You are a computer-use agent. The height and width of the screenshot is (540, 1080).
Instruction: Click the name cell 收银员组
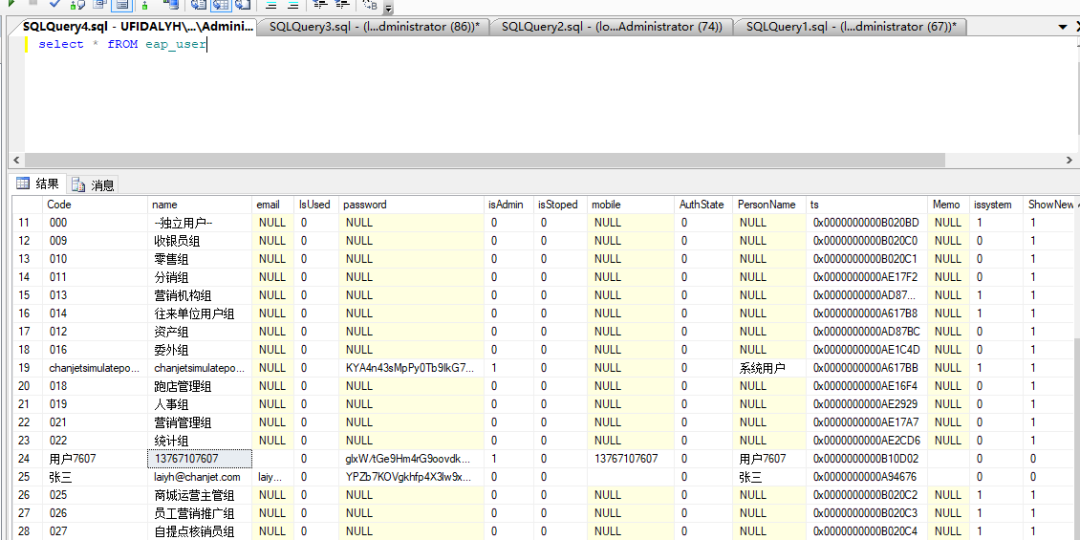click(x=200, y=241)
